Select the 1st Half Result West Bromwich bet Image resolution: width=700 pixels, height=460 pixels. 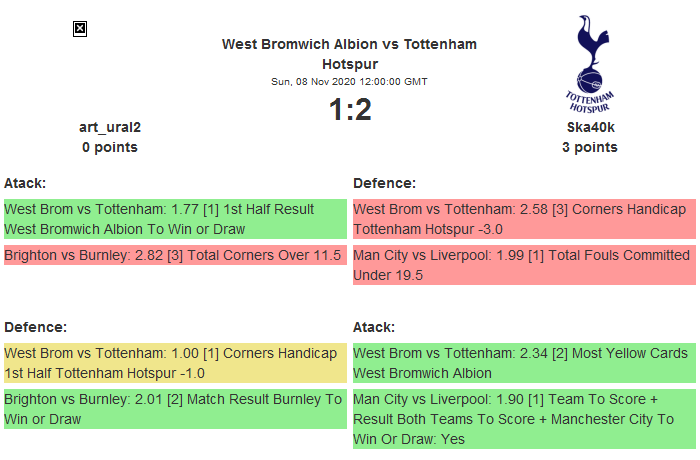click(x=174, y=219)
